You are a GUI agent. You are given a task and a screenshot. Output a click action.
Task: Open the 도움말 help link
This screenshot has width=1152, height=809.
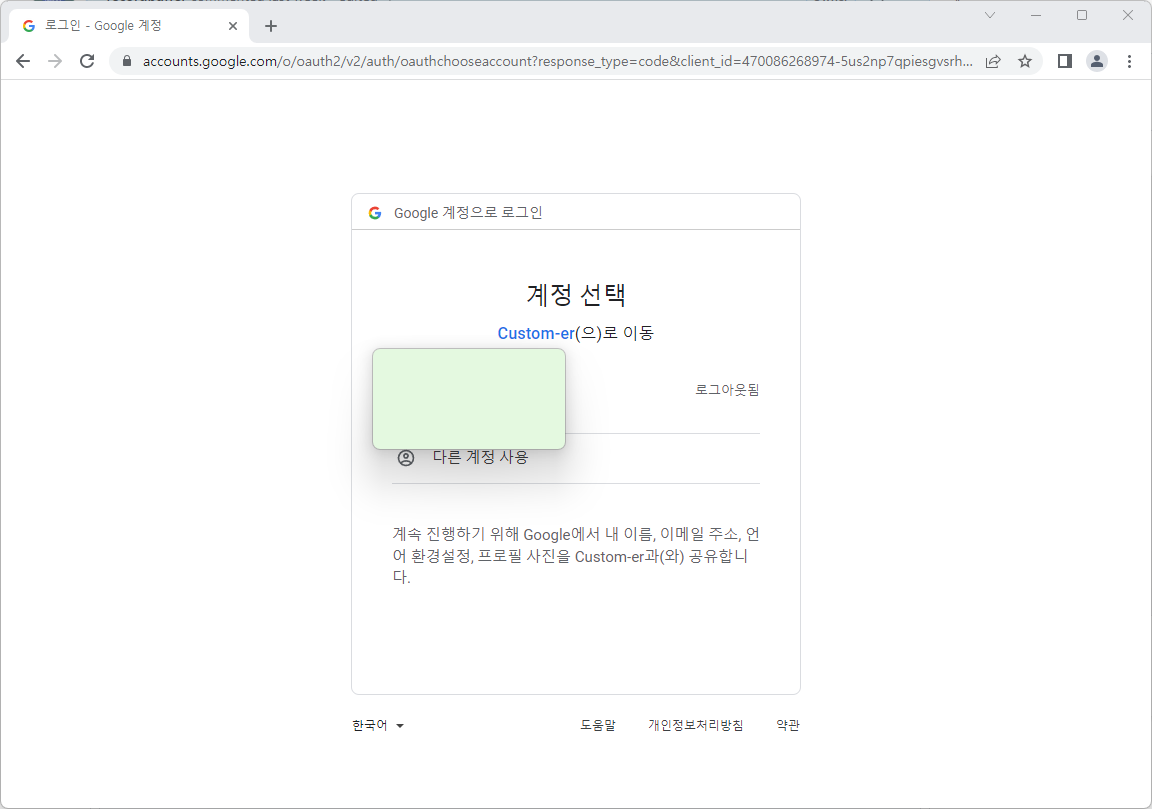click(597, 725)
